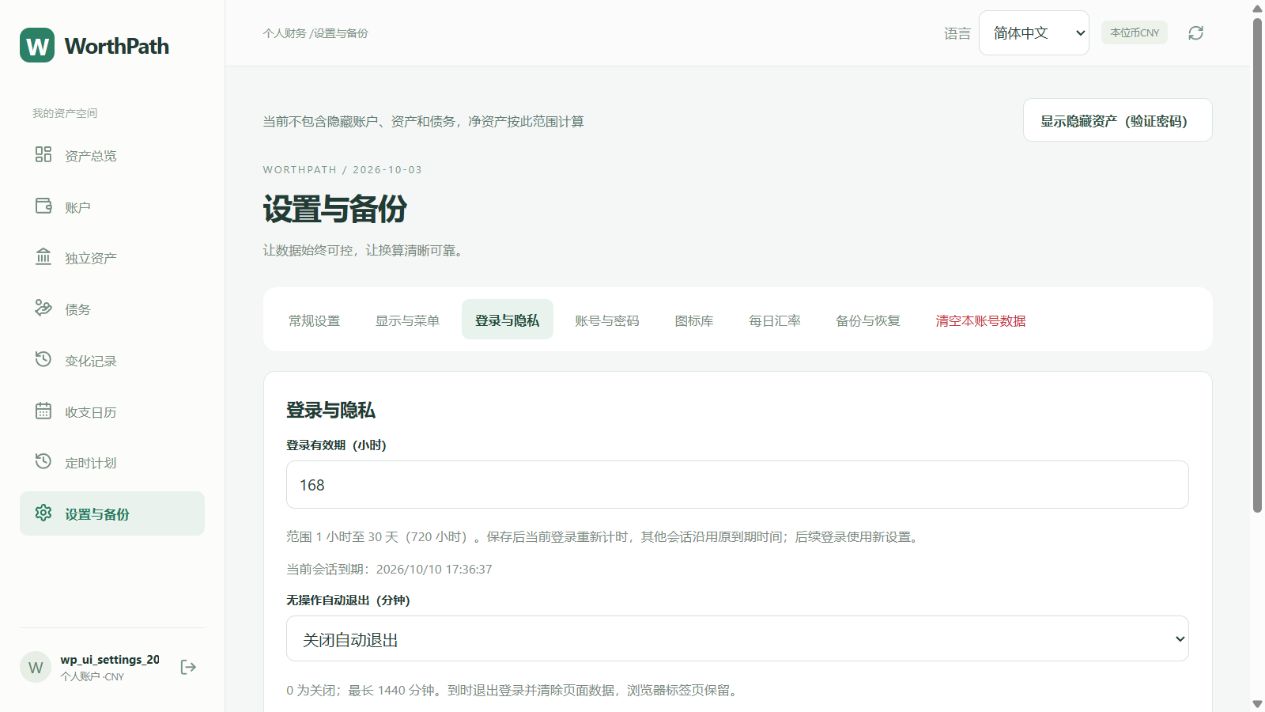The width and height of the screenshot is (1265, 712).
Task: Click the 登录有效期 input showing 168
Action: (x=737, y=484)
